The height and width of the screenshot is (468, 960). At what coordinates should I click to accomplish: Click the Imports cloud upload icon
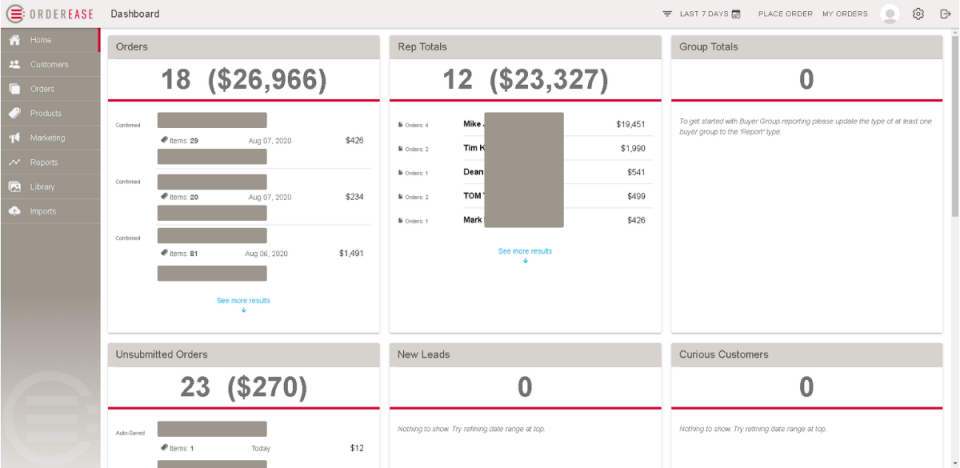(x=15, y=212)
